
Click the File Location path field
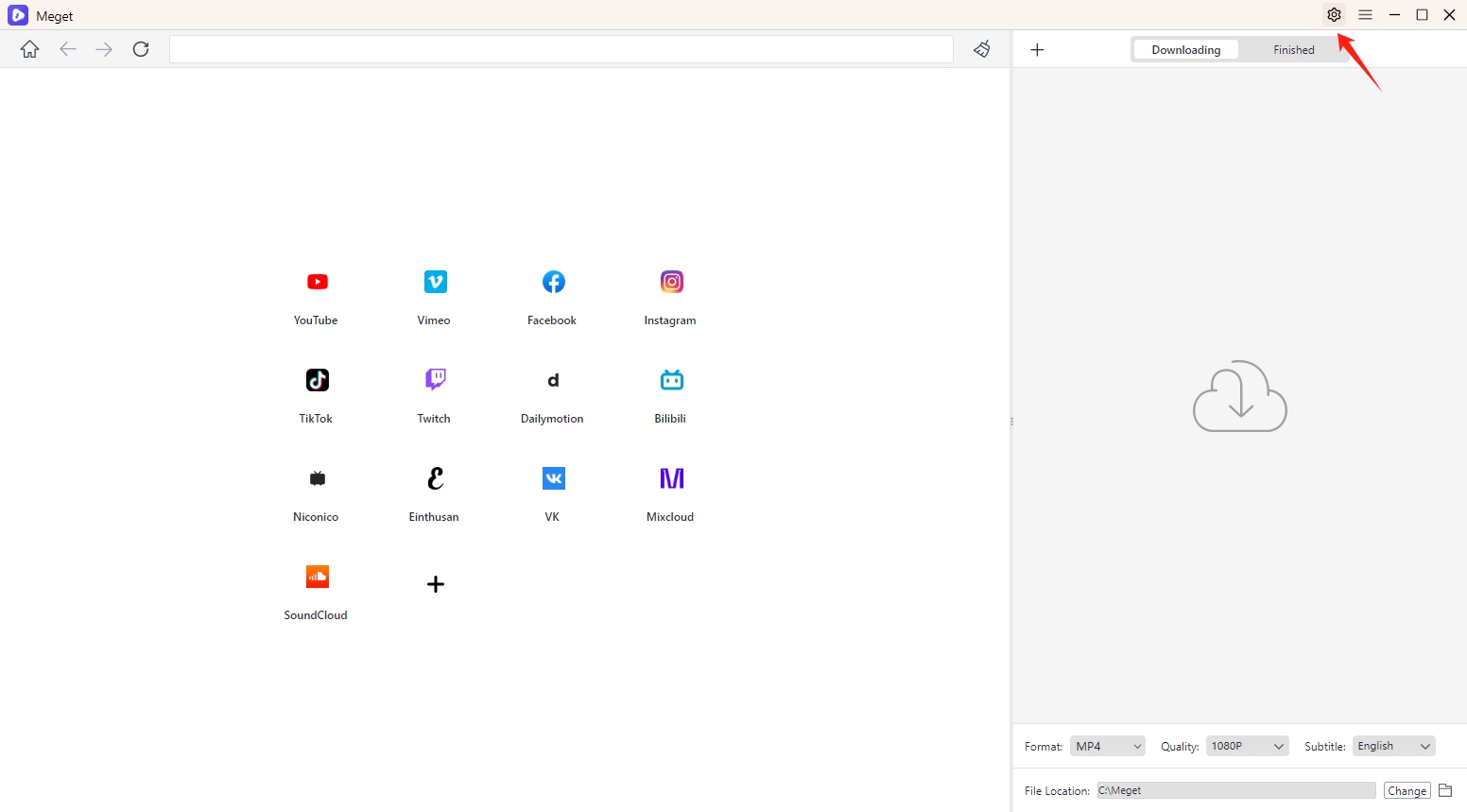(x=1236, y=790)
